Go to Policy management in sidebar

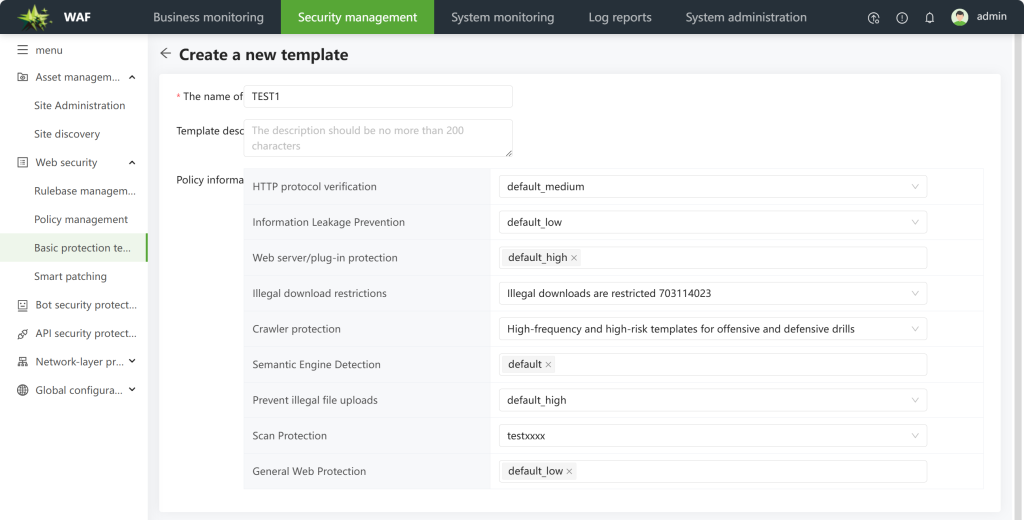[81, 219]
